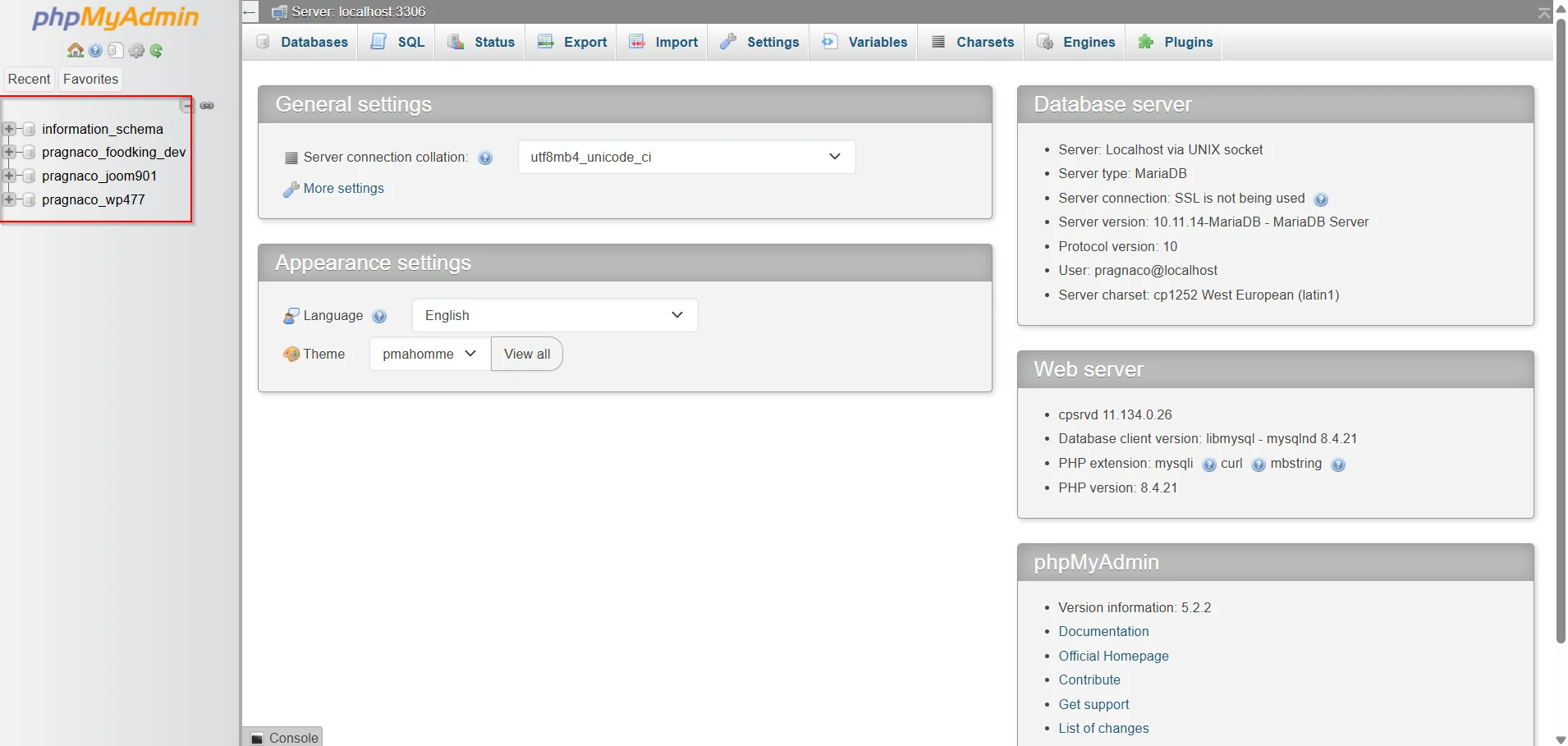Expand the pragnaco_wp477 database node
Screen dimensions: 1568x746
pos(10,199)
